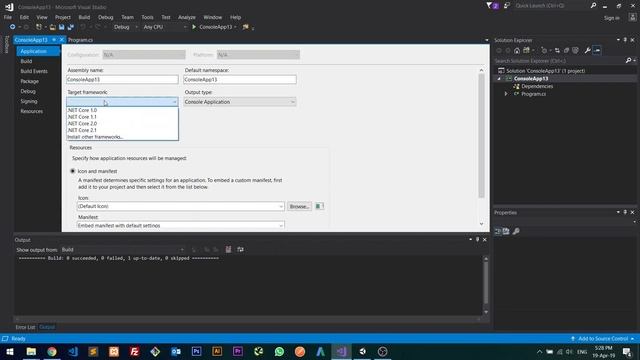Screen dimensions: 640x360
Task: Open Google Chrome from the taskbar
Action: [x=52, y=351]
